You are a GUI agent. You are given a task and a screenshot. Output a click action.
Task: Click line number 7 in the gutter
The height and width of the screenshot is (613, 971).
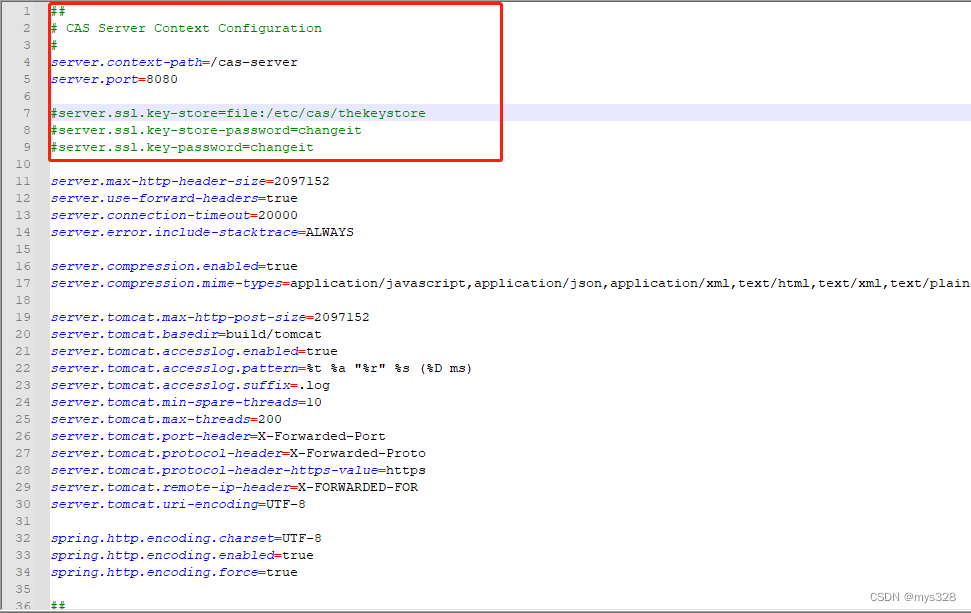coord(26,113)
